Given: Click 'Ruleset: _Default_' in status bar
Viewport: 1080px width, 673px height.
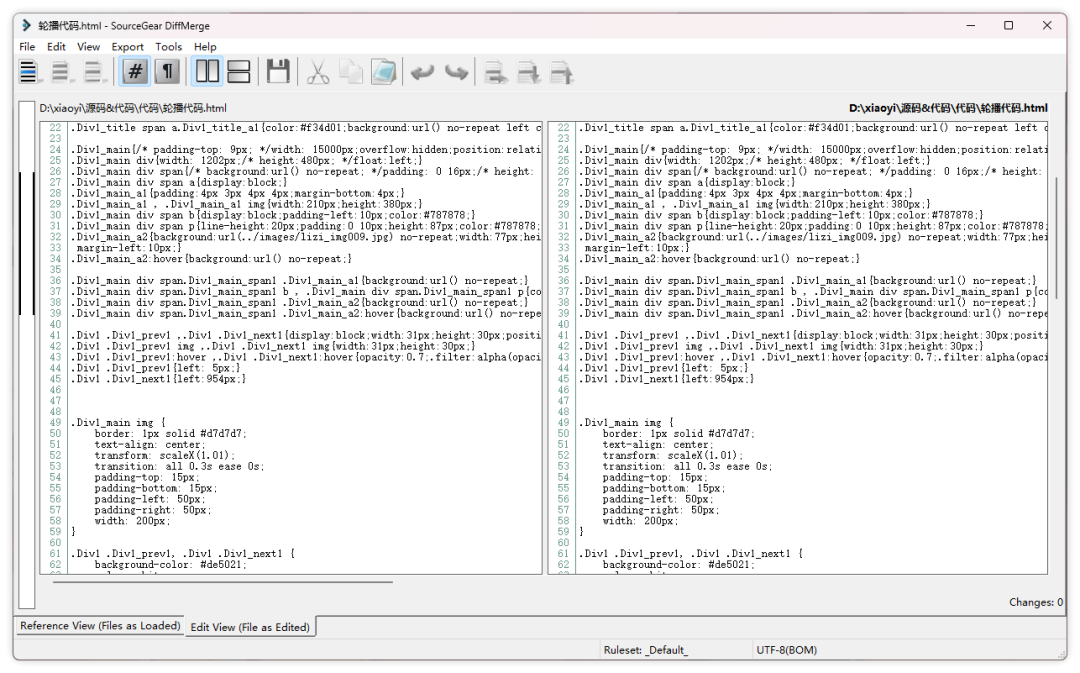Looking at the screenshot, I should pyautogui.click(x=645, y=650).
